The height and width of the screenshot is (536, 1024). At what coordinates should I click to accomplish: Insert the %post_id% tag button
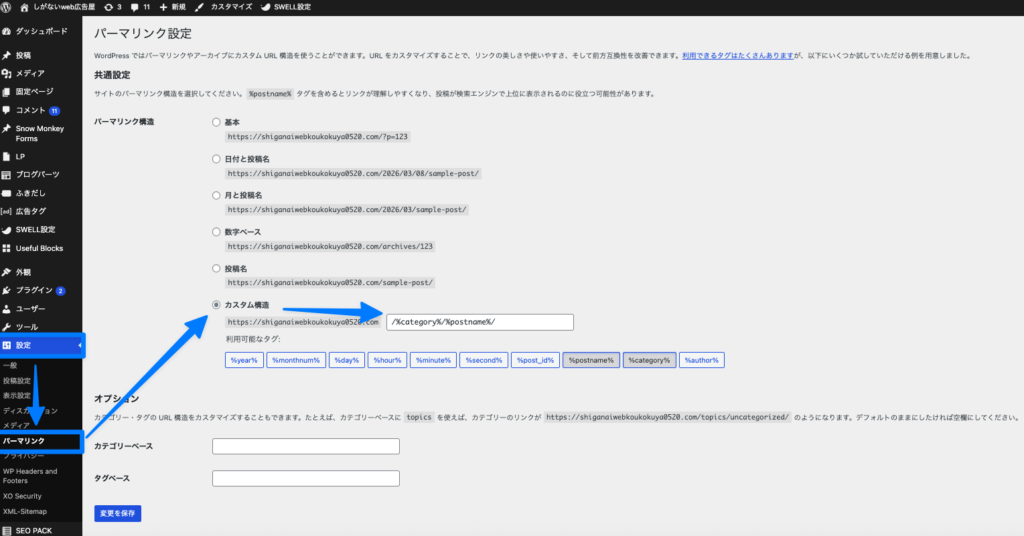click(x=535, y=360)
